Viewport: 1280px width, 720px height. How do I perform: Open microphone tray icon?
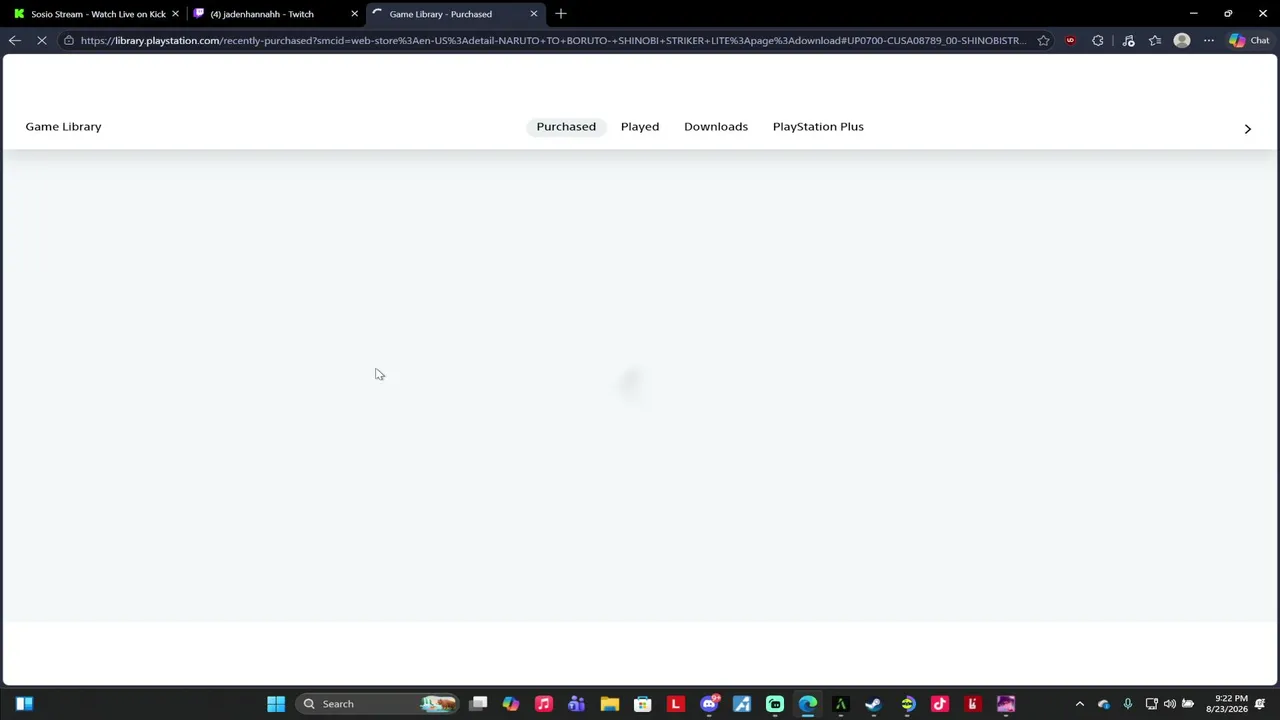pyautogui.click(x=1127, y=704)
